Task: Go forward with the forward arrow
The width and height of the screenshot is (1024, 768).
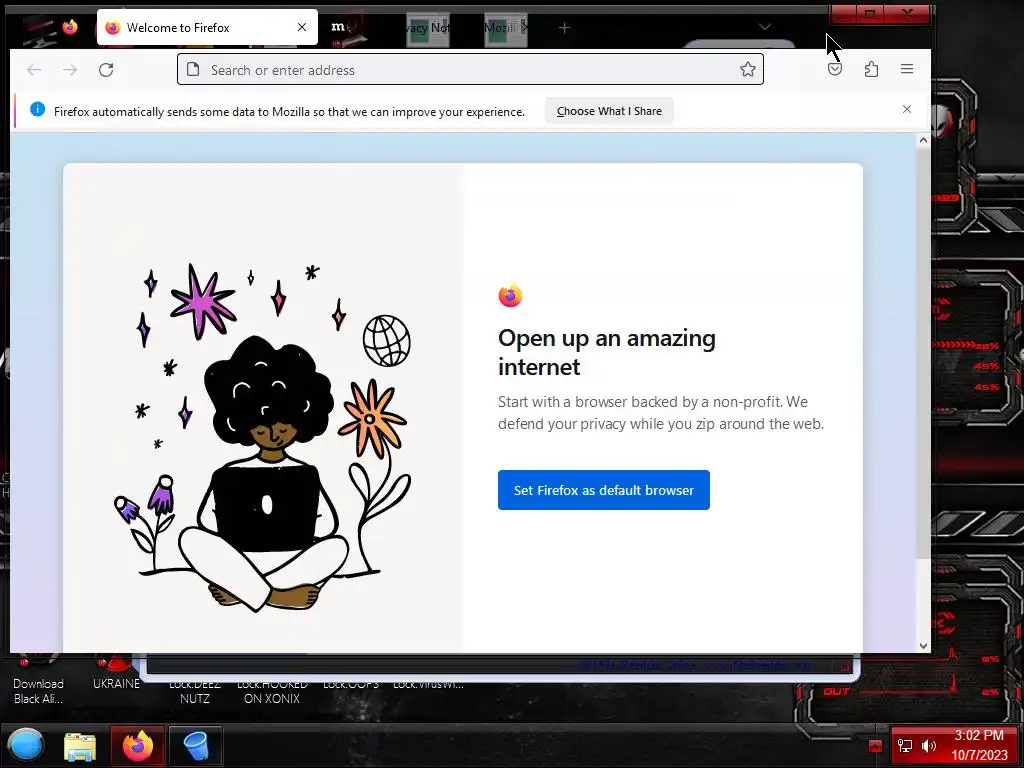Action: click(70, 70)
